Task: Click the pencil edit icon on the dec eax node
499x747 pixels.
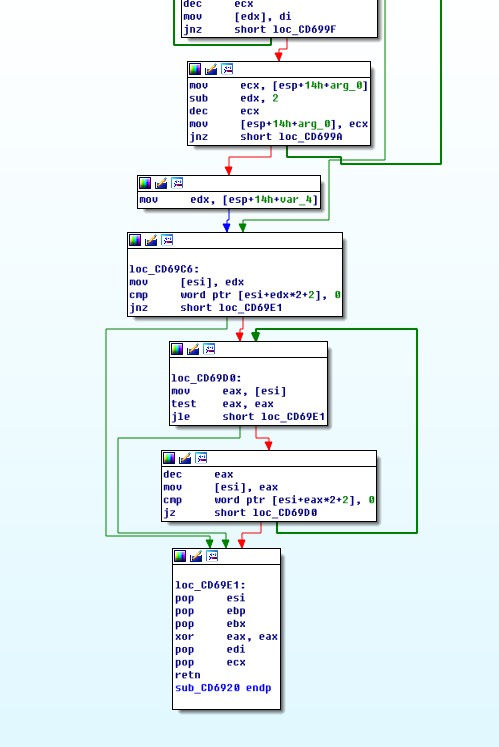Action: (x=184, y=458)
